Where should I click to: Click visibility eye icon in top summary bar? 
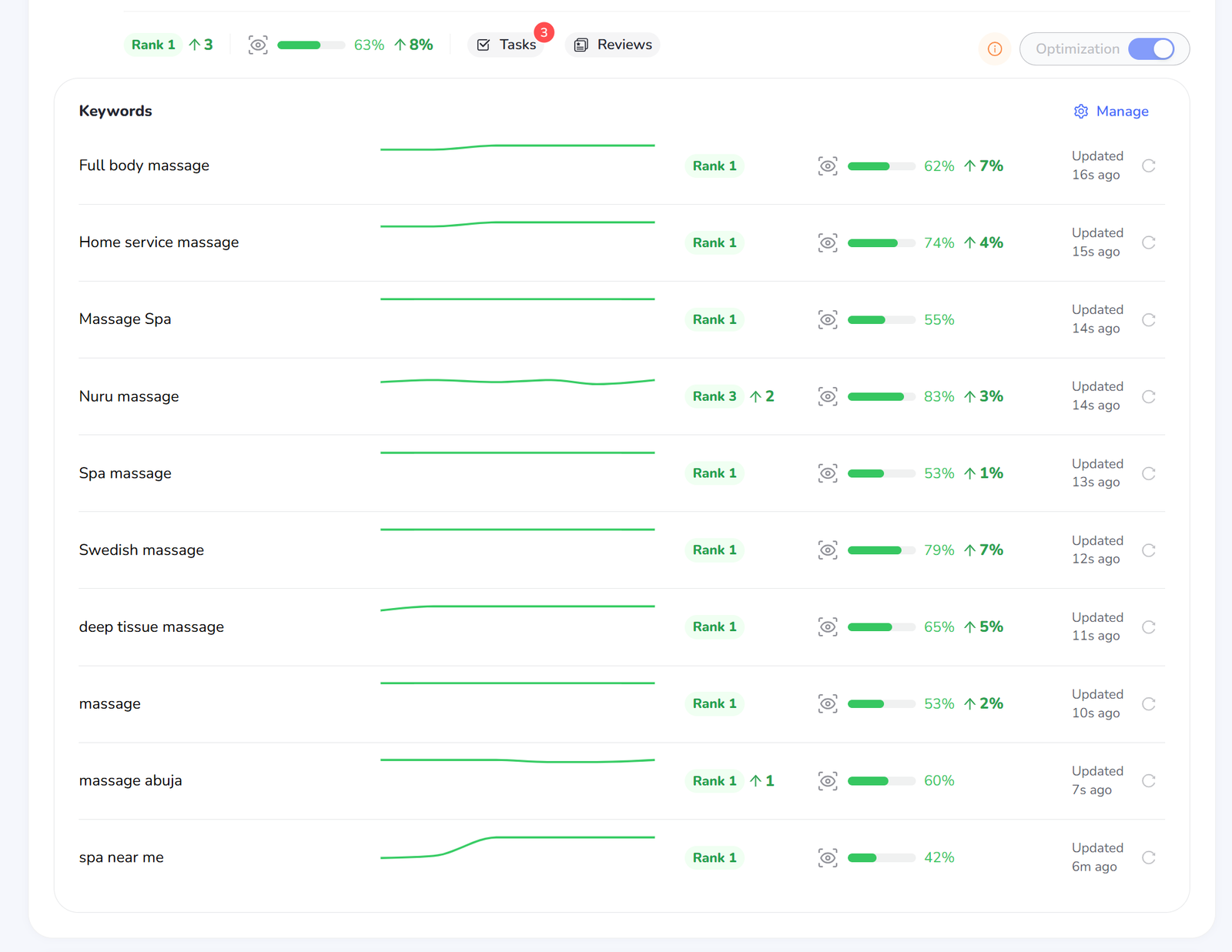258,45
